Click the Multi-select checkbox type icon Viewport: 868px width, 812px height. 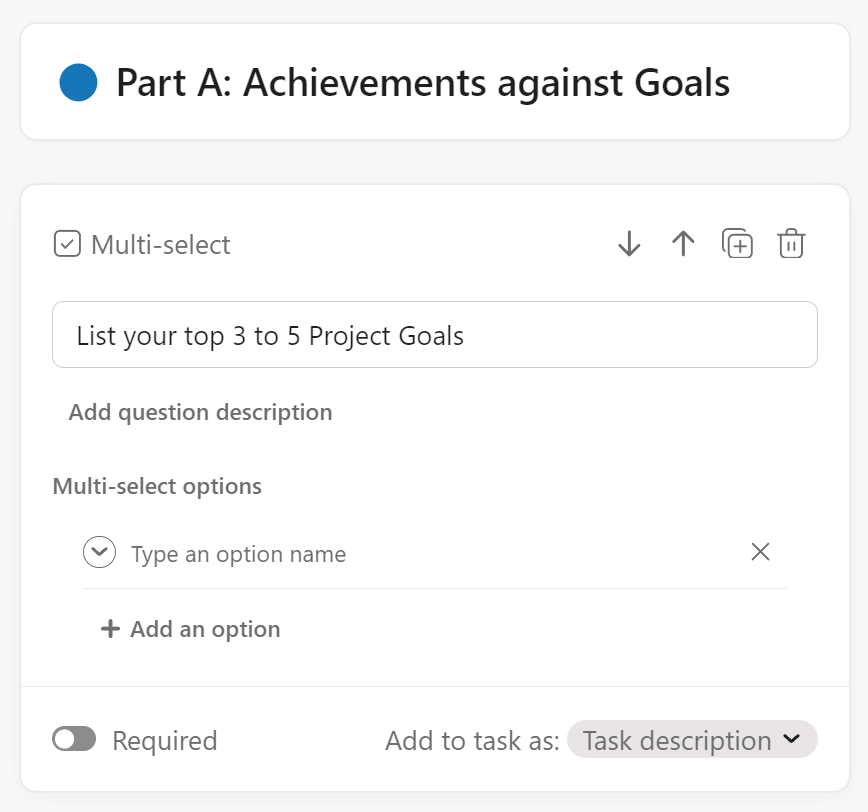[67, 244]
